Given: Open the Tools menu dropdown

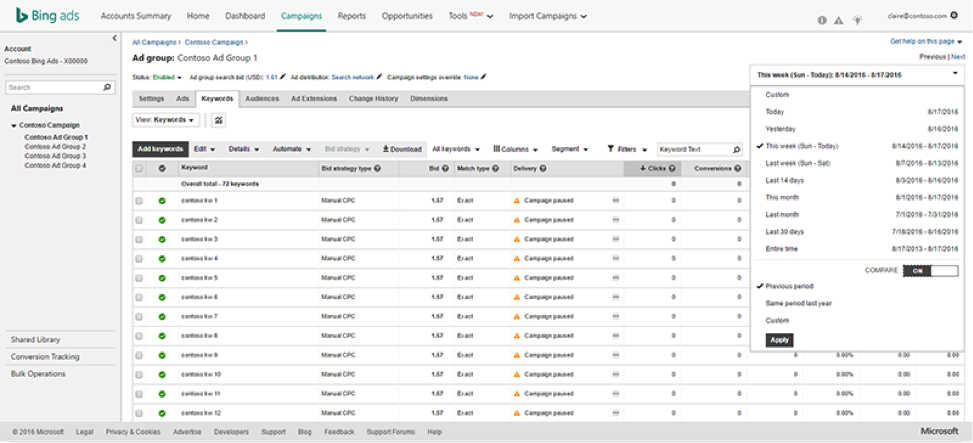Looking at the screenshot, I should (x=471, y=16).
